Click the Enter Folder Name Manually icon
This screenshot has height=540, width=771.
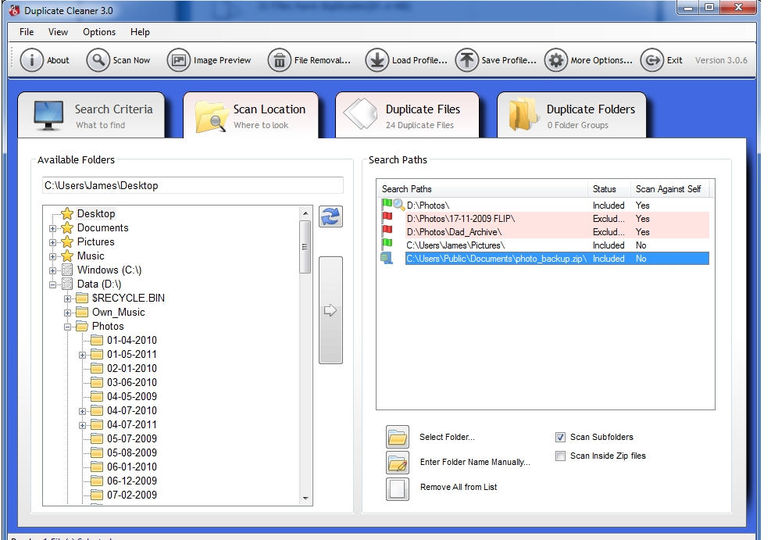tap(397, 462)
